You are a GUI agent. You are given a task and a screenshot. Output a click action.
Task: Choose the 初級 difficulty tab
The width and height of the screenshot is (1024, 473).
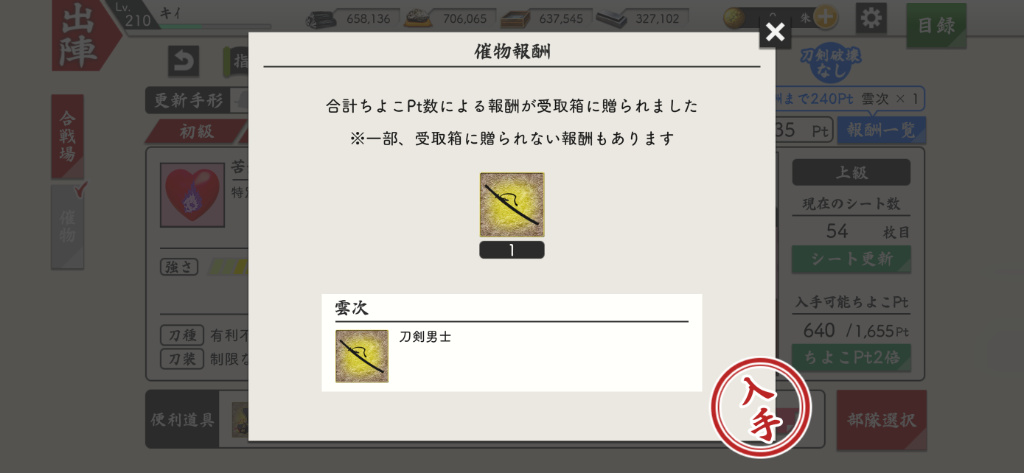[x=196, y=131]
